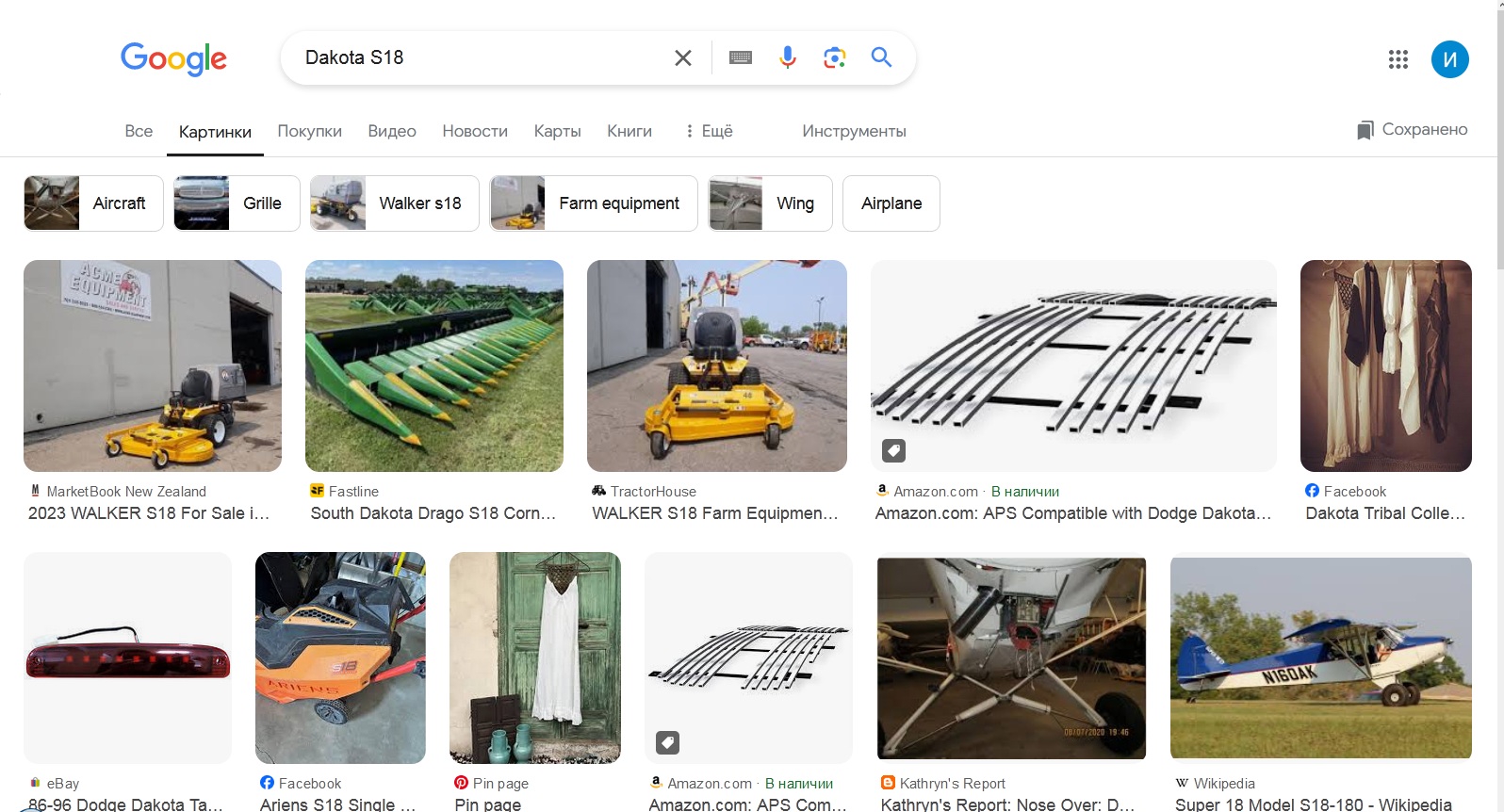Open the on-screen keyboard icon
The width and height of the screenshot is (1504, 812).
coord(741,58)
